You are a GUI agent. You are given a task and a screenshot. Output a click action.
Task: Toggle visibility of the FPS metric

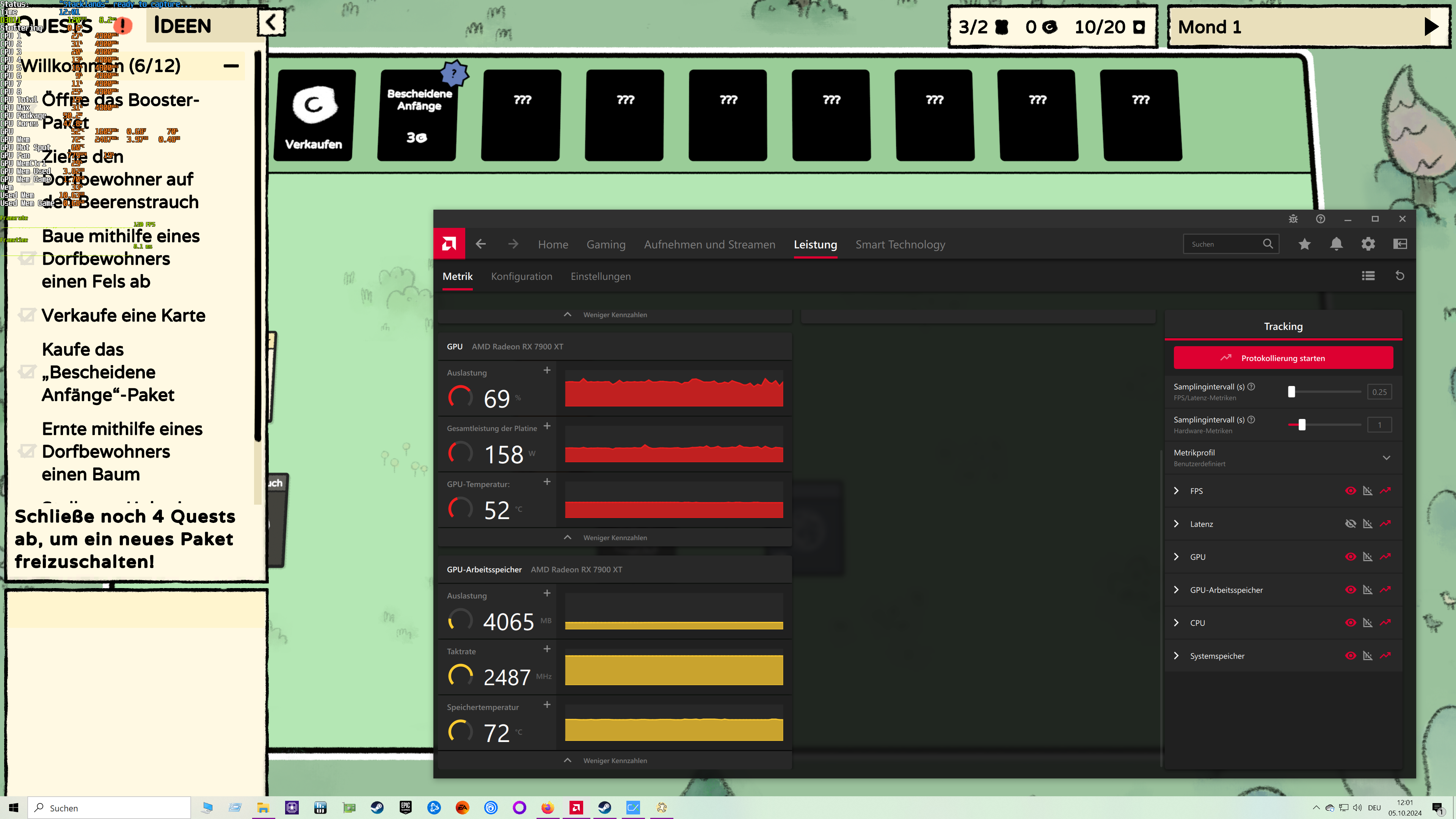click(x=1351, y=491)
